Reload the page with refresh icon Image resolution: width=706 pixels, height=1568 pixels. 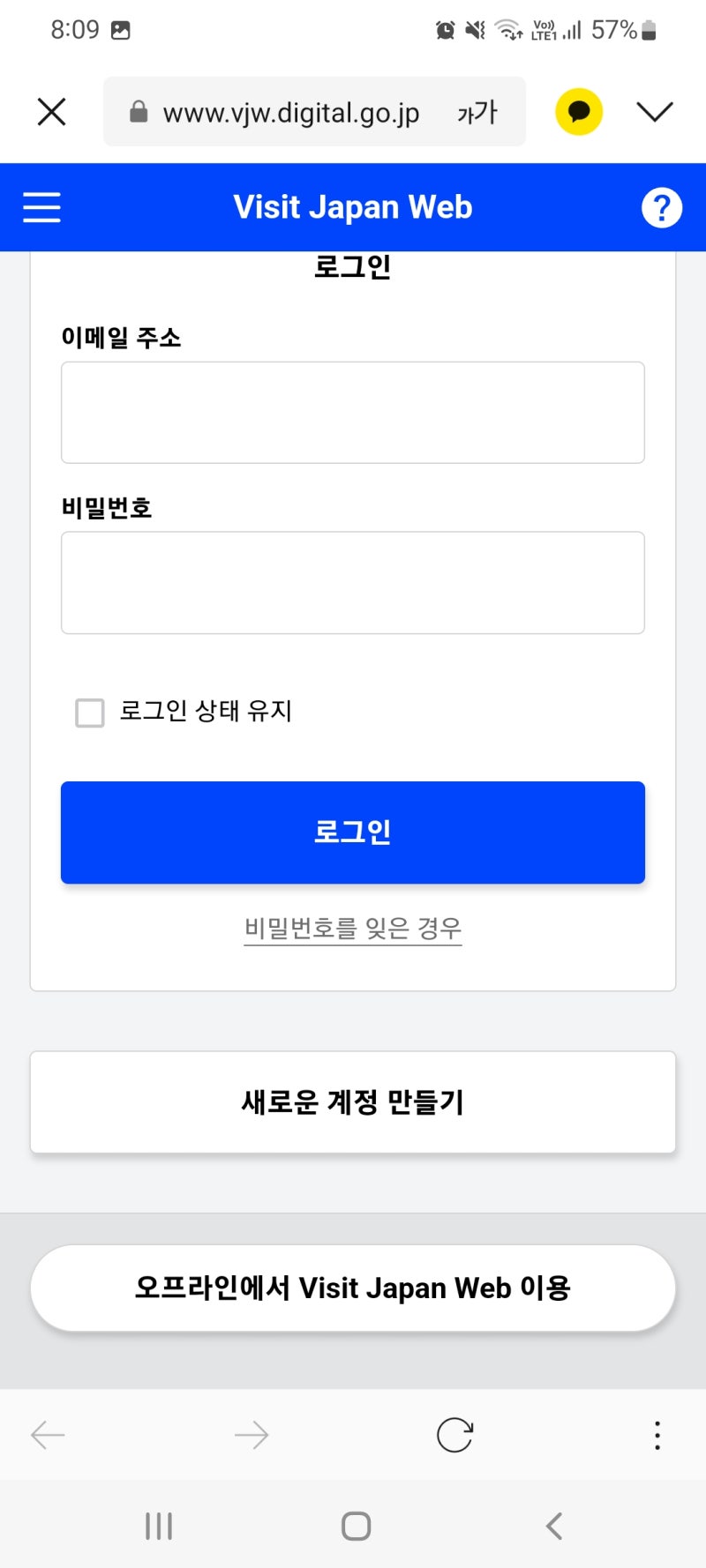coord(454,1435)
